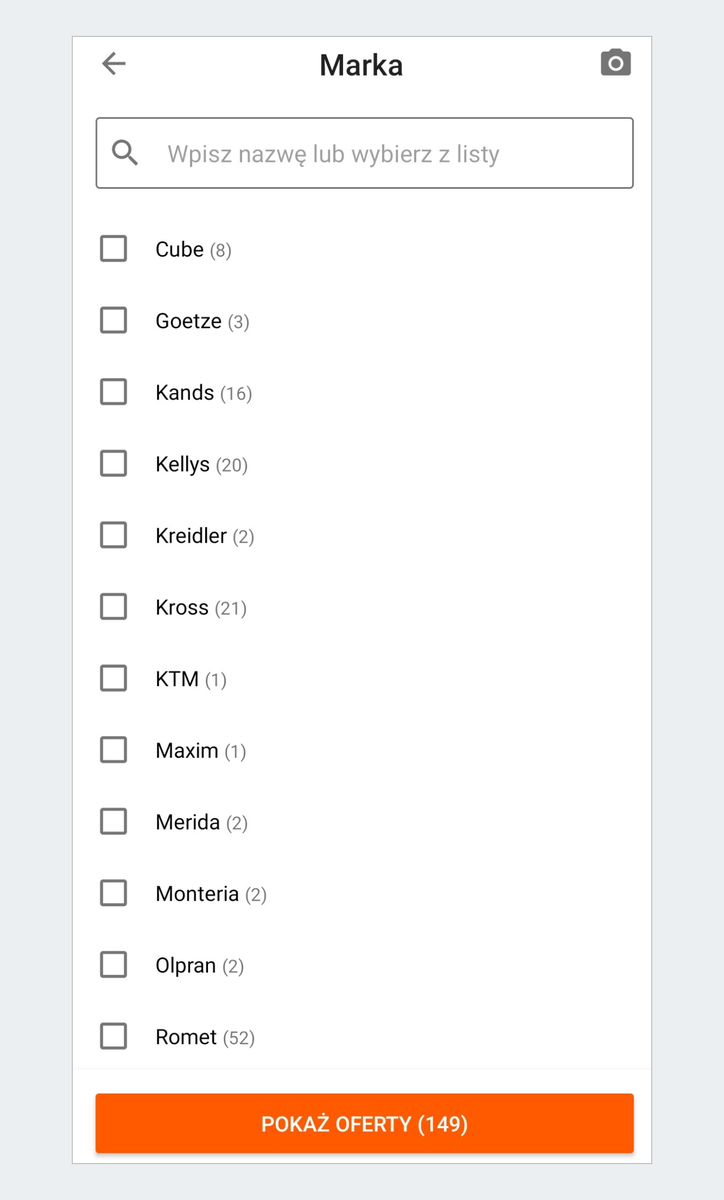
Task: Check the Cube brand checkbox
Action: pyautogui.click(x=114, y=248)
